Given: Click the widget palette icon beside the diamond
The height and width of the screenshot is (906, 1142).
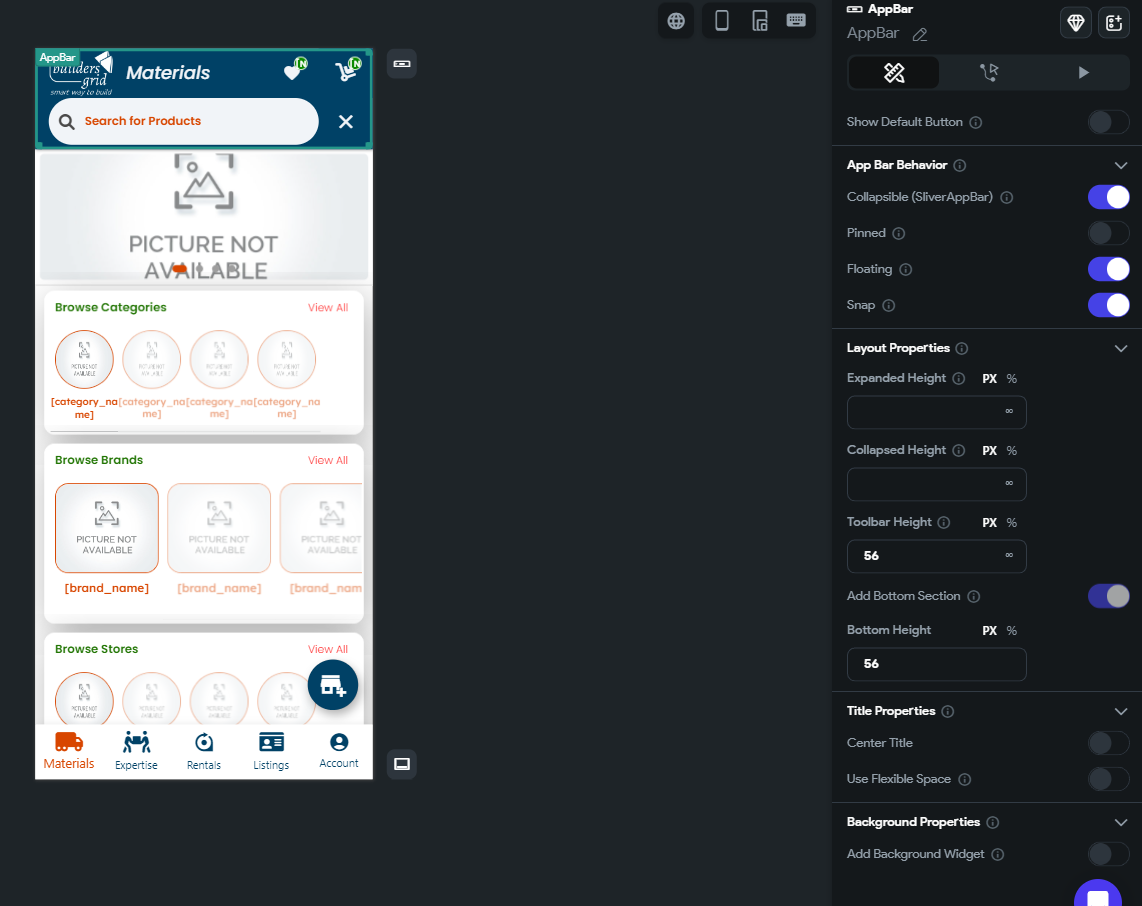Looking at the screenshot, I should pos(1113,22).
